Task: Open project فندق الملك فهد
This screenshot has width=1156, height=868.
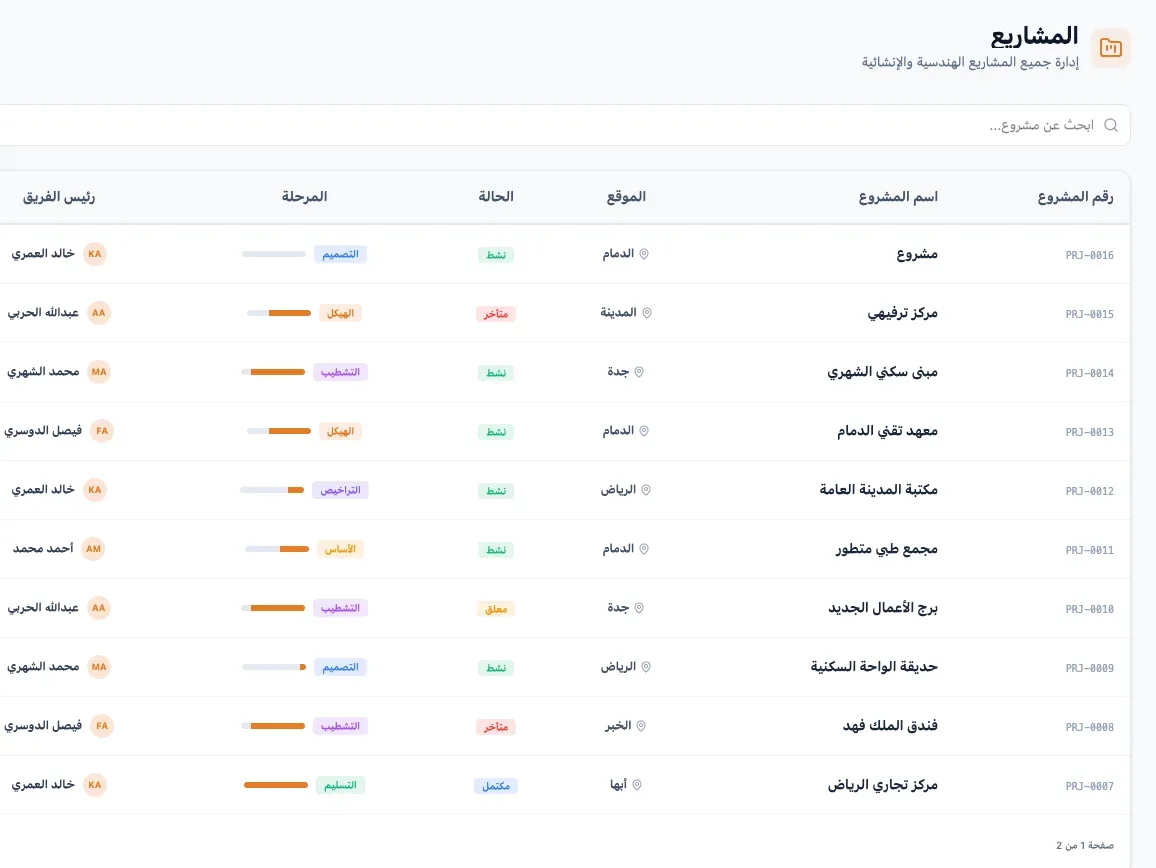Action: click(x=890, y=726)
